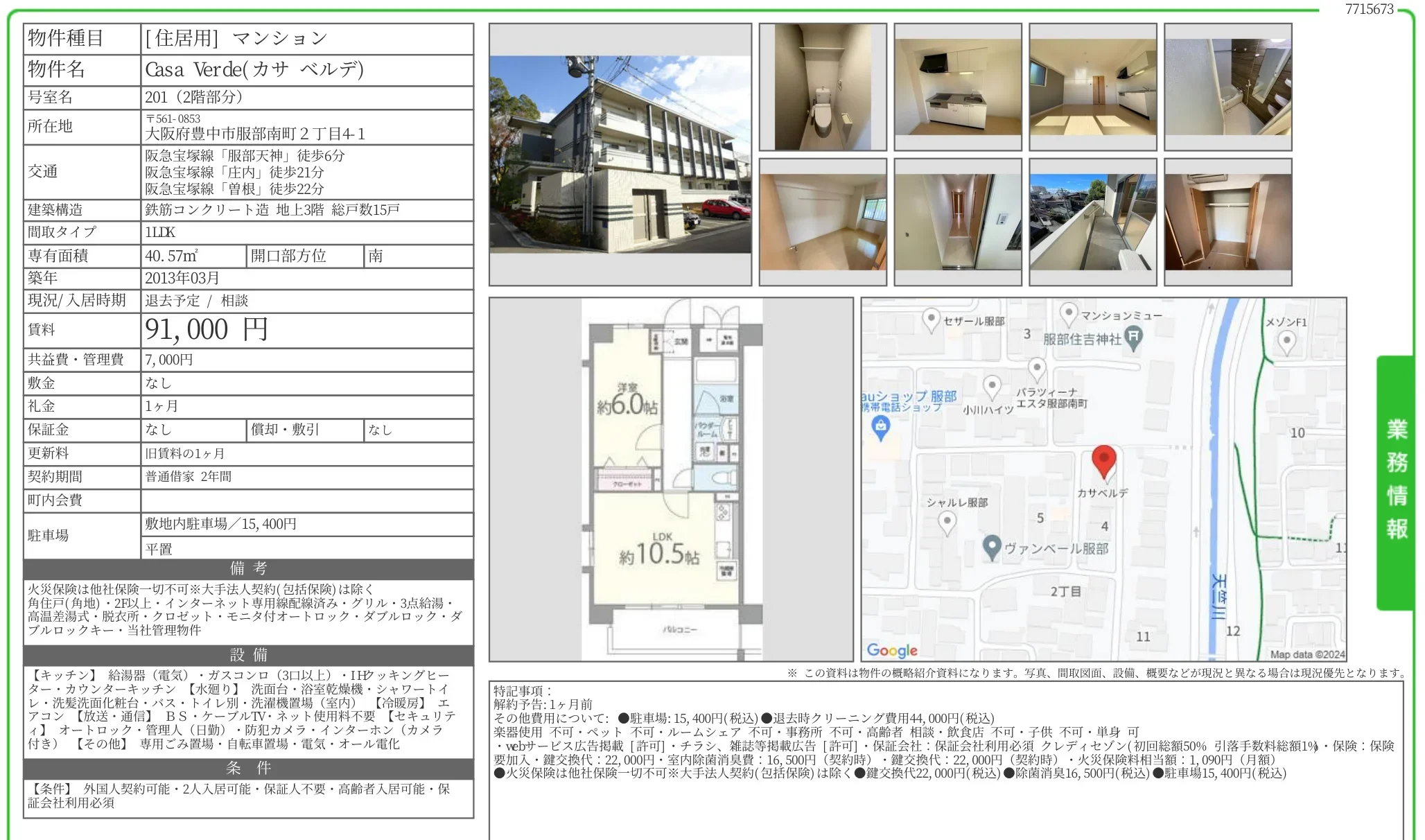Click the 普通借家 2年間 contract term
1425x840 pixels.
pyautogui.click(x=189, y=477)
